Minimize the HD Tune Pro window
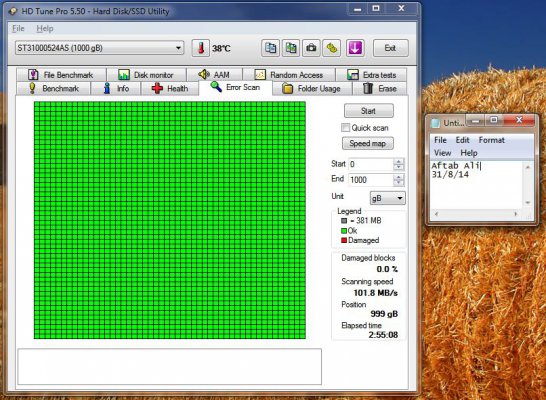The width and height of the screenshot is (546, 400). click(358, 9)
